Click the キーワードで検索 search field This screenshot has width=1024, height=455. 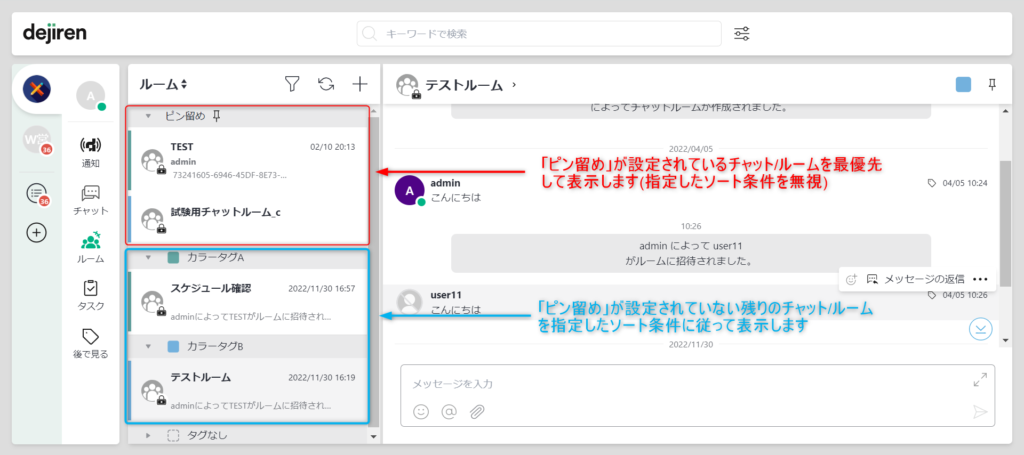coord(540,34)
